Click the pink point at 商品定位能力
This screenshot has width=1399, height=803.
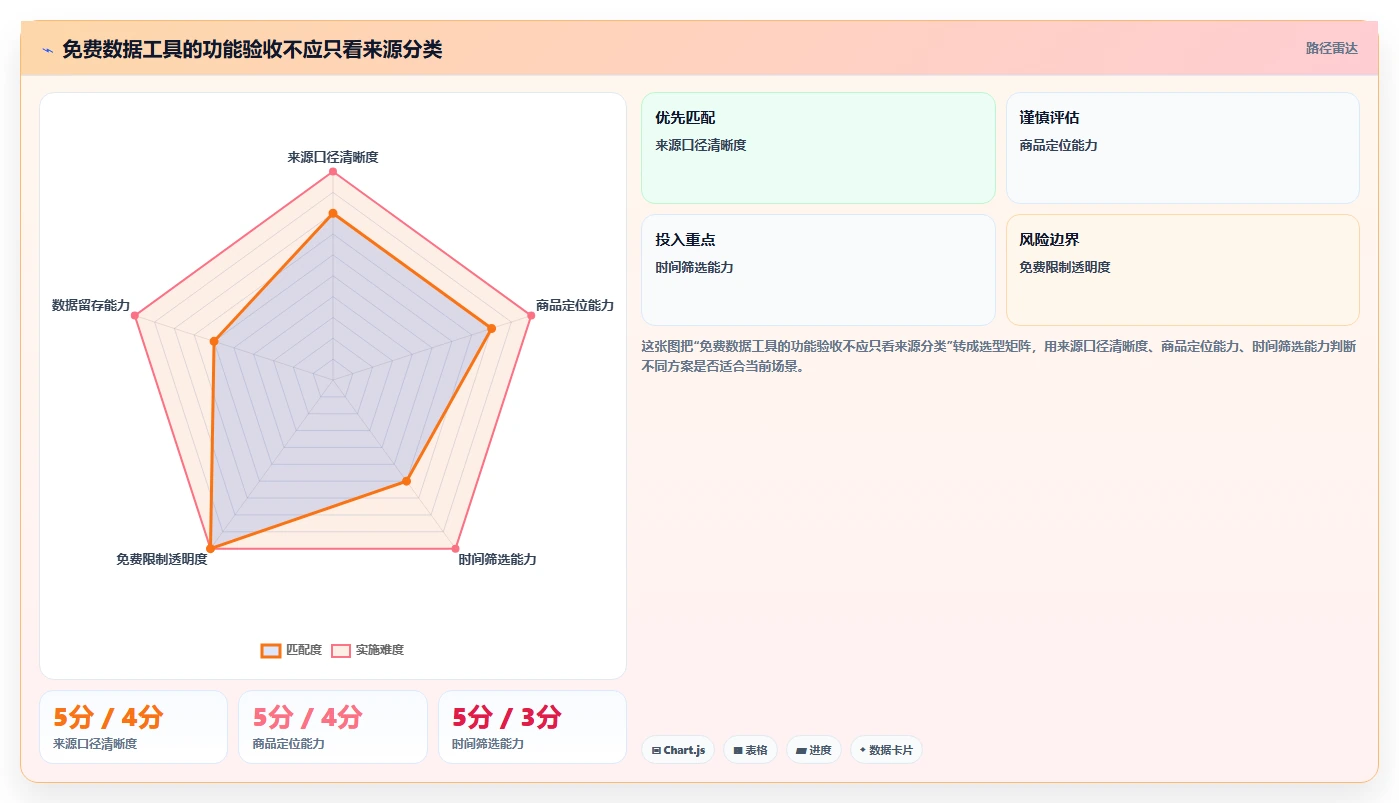point(531,316)
